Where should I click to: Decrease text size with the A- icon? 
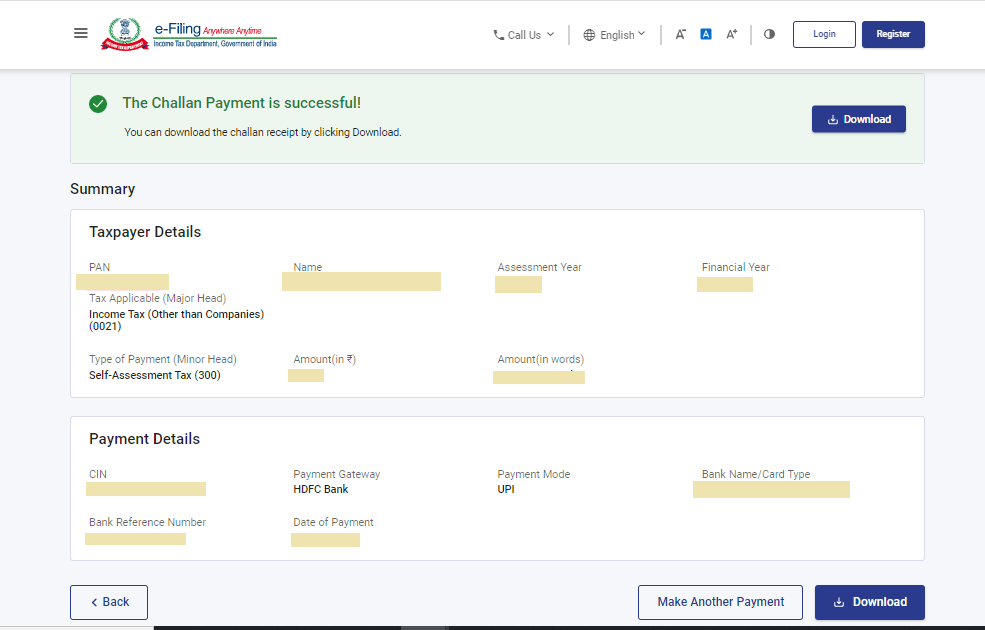681,34
